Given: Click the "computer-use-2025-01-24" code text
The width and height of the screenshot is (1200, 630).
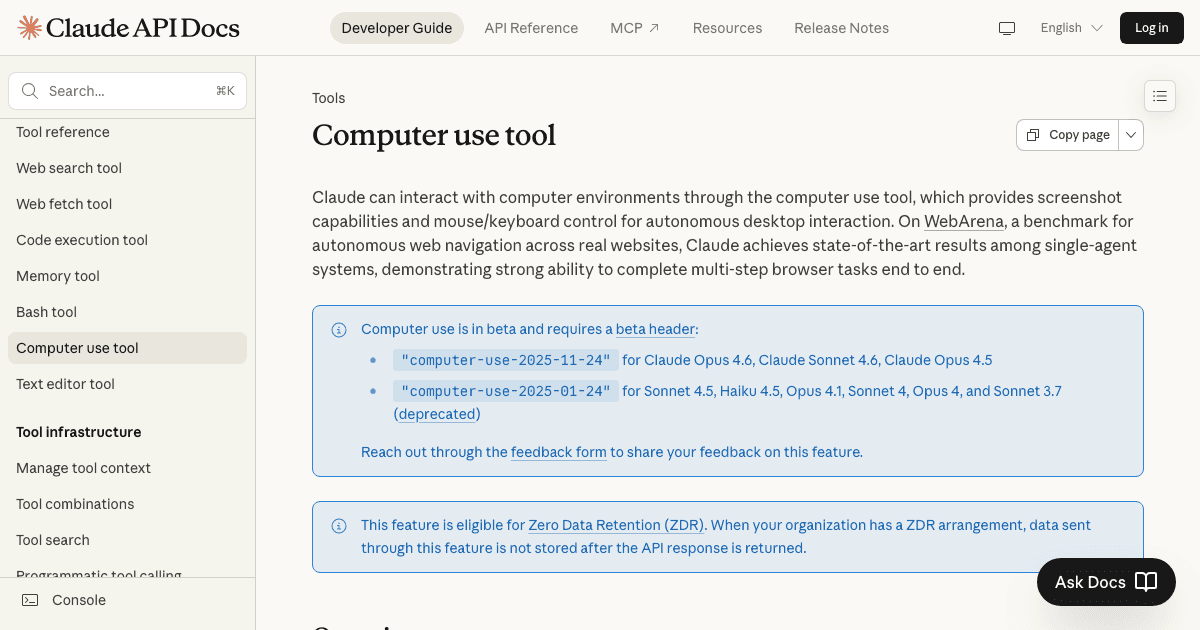Looking at the screenshot, I should [505, 391].
